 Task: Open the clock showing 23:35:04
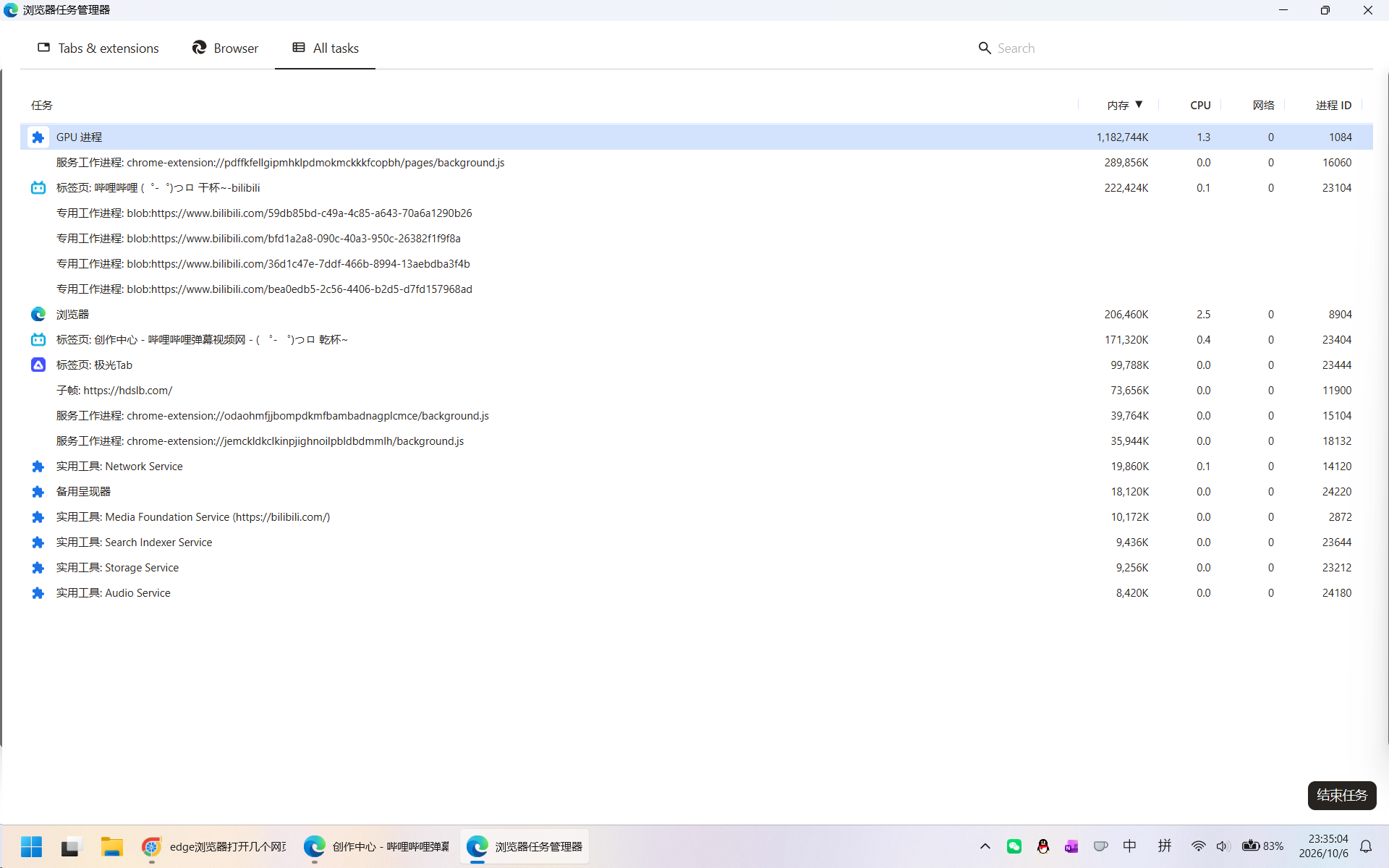click(1324, 846)
